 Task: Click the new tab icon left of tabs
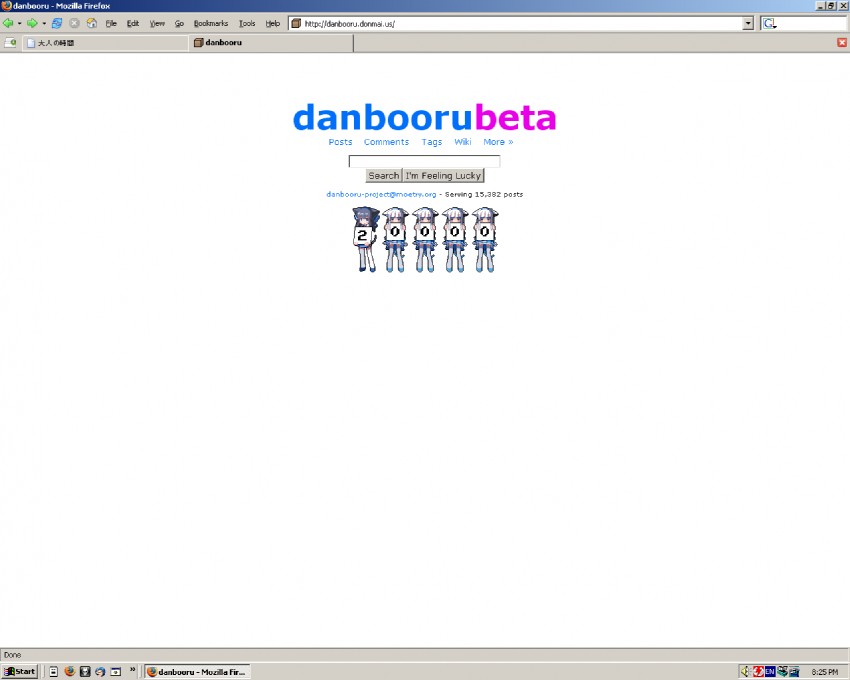point(10,42)
